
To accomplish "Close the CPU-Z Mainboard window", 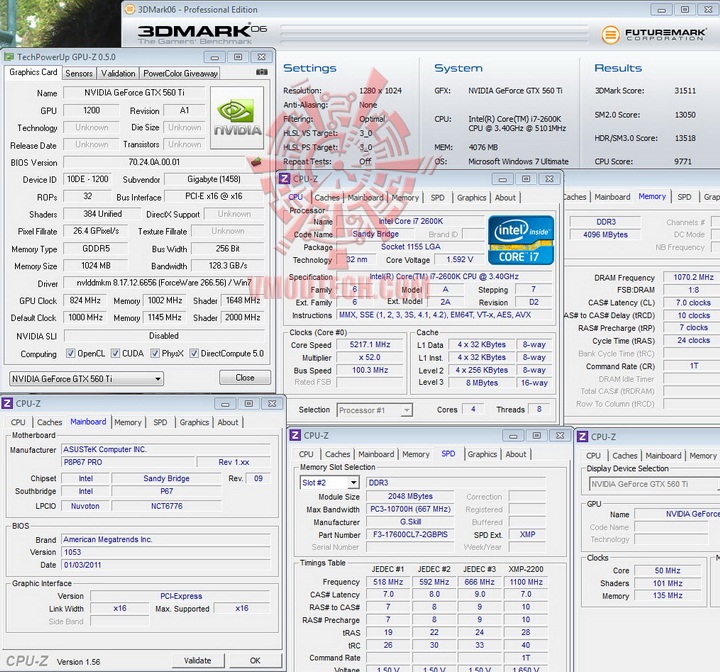I will (x=272, y=403).
